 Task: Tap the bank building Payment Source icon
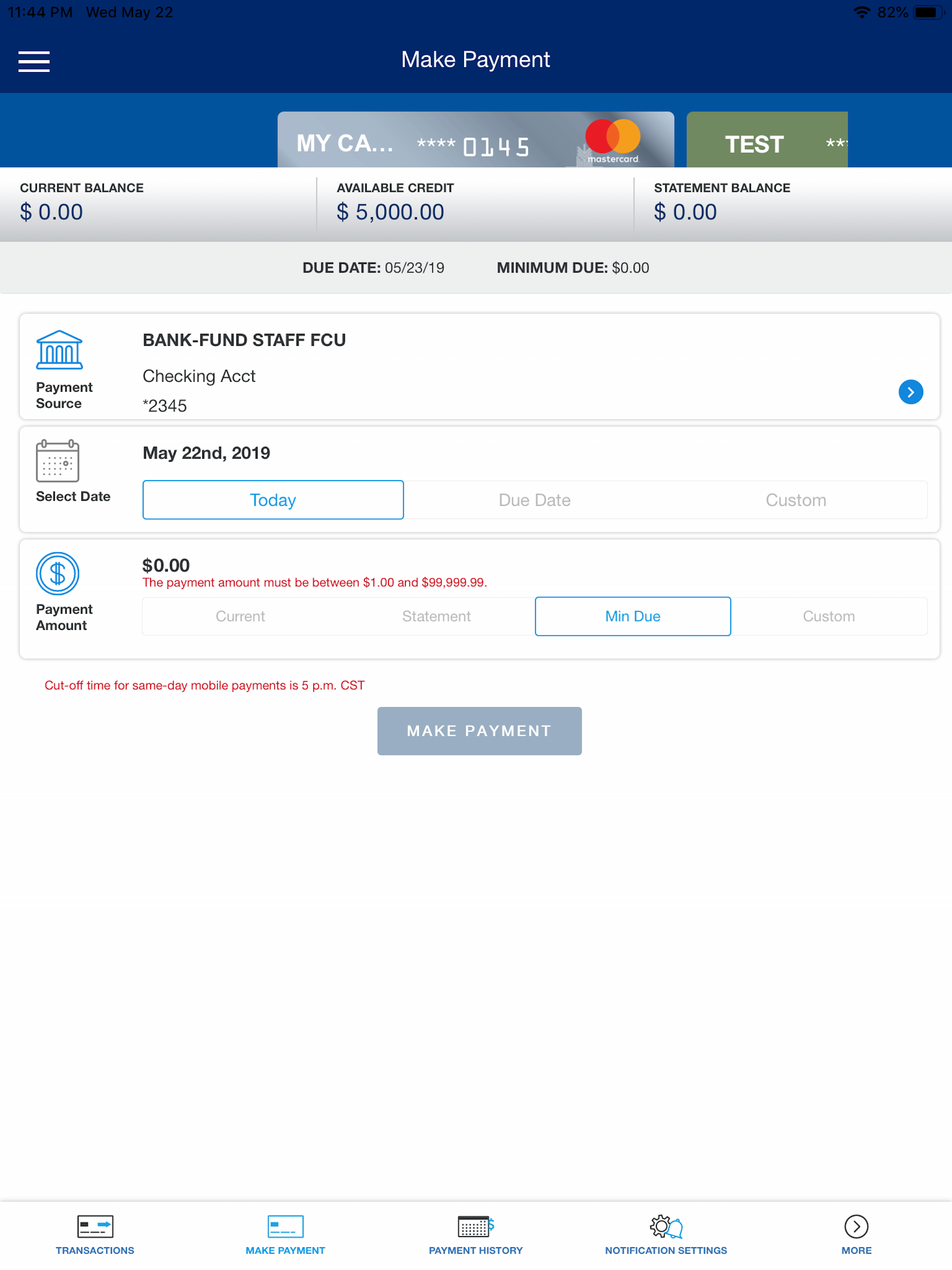point(59,349)
